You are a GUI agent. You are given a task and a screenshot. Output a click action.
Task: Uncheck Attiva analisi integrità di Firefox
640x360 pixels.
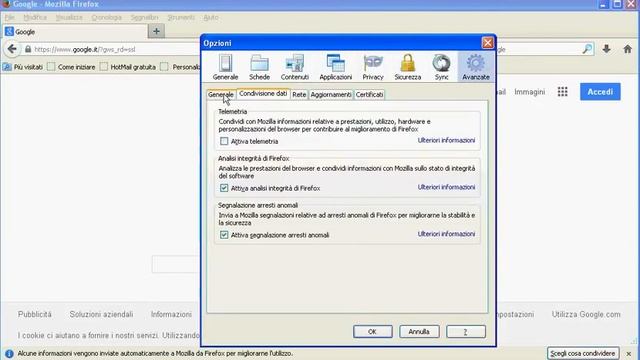[x=224, y=188]
